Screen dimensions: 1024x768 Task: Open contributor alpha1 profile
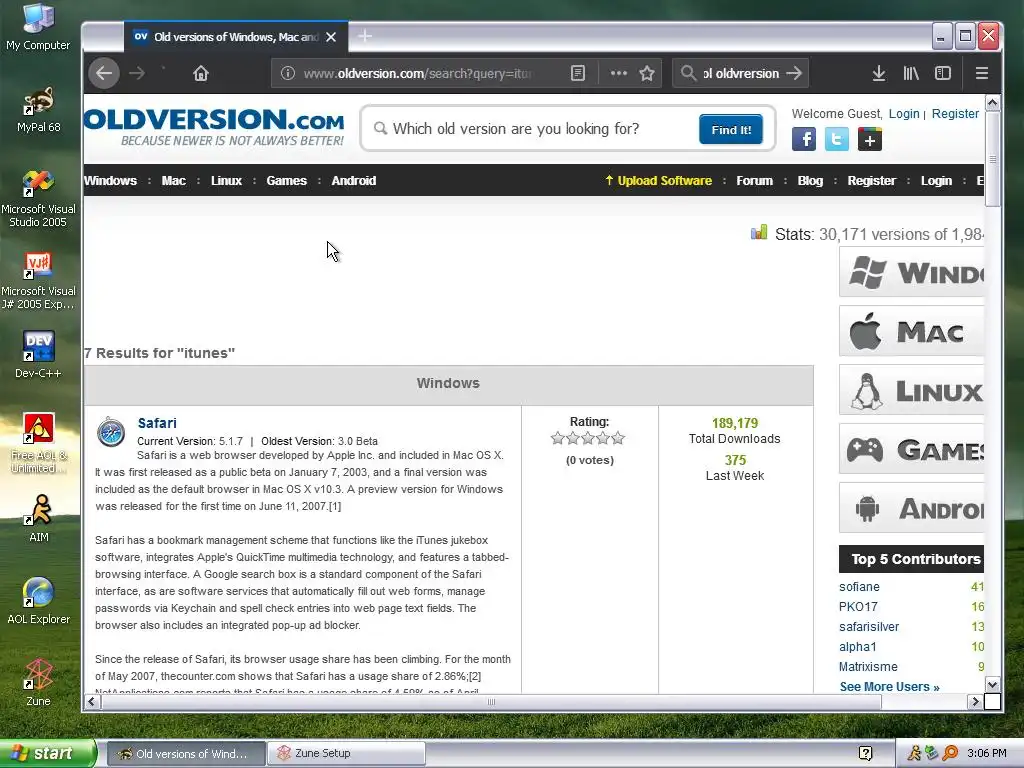pyautogui.click(x=857, y=647)
